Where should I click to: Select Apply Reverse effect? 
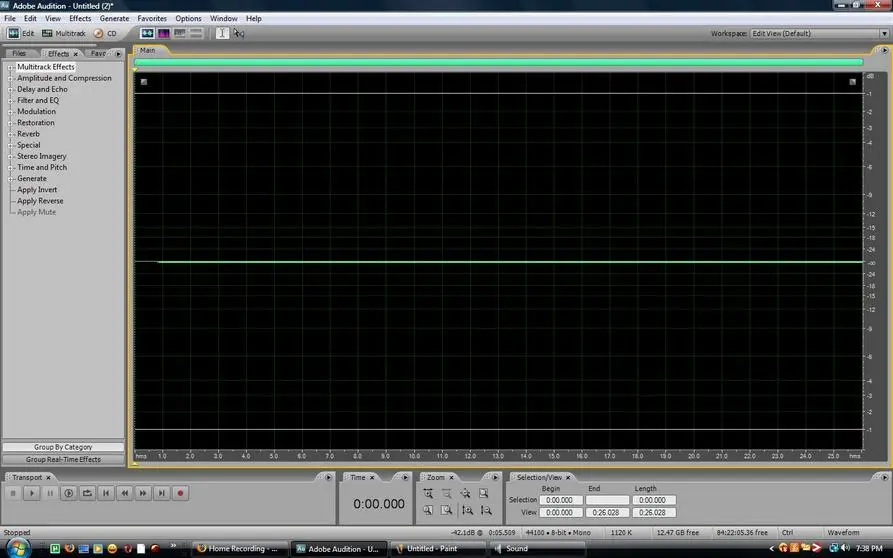click(x=40, y=201)
